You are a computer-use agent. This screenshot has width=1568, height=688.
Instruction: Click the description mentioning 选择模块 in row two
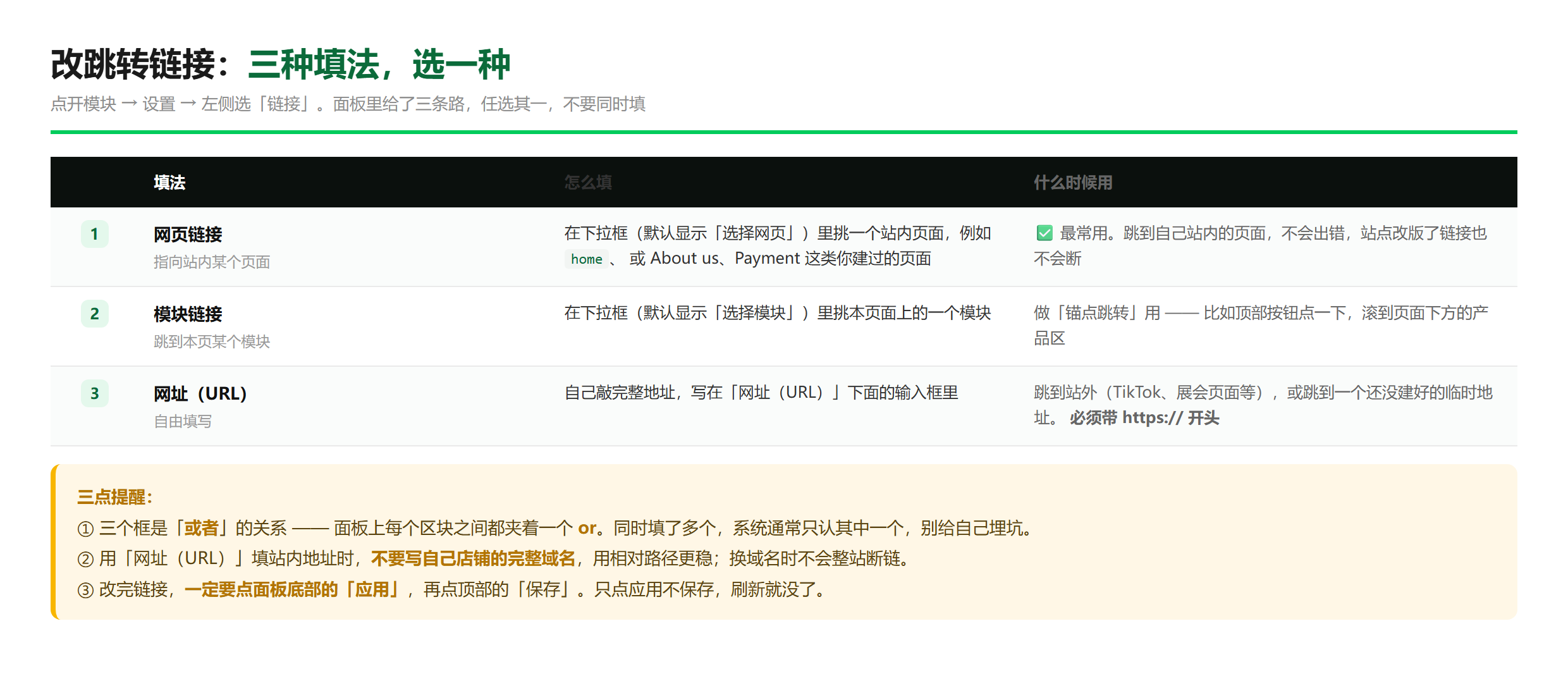778,313
